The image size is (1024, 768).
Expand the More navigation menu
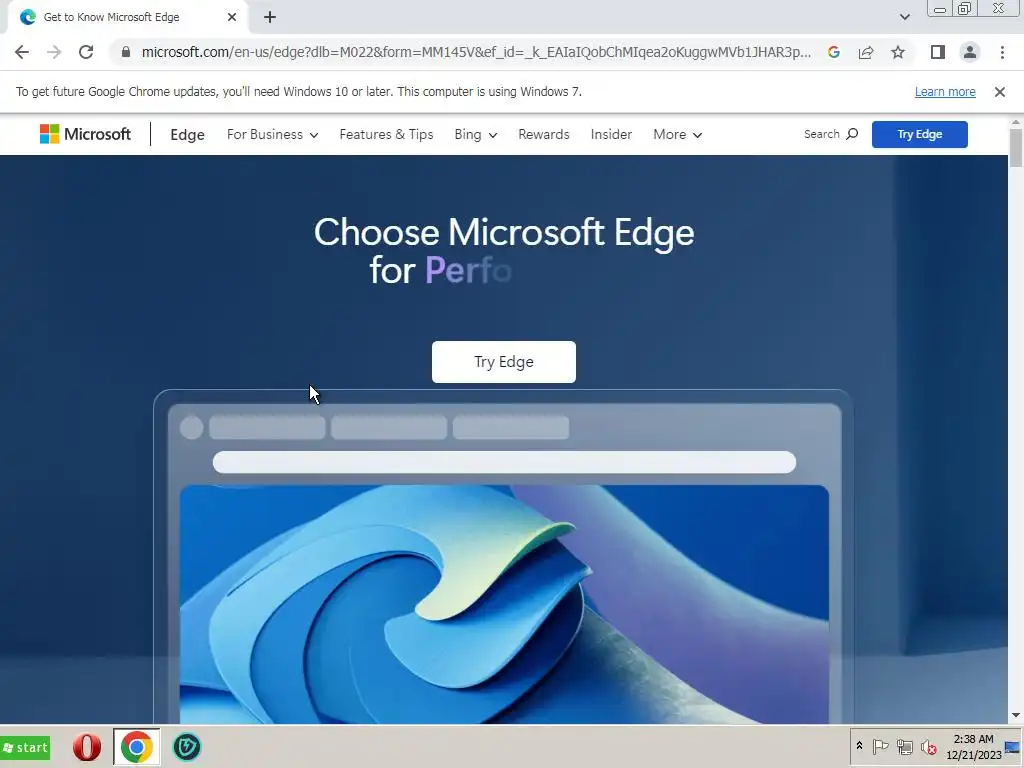pyautogui.click(x=677, y=135)
